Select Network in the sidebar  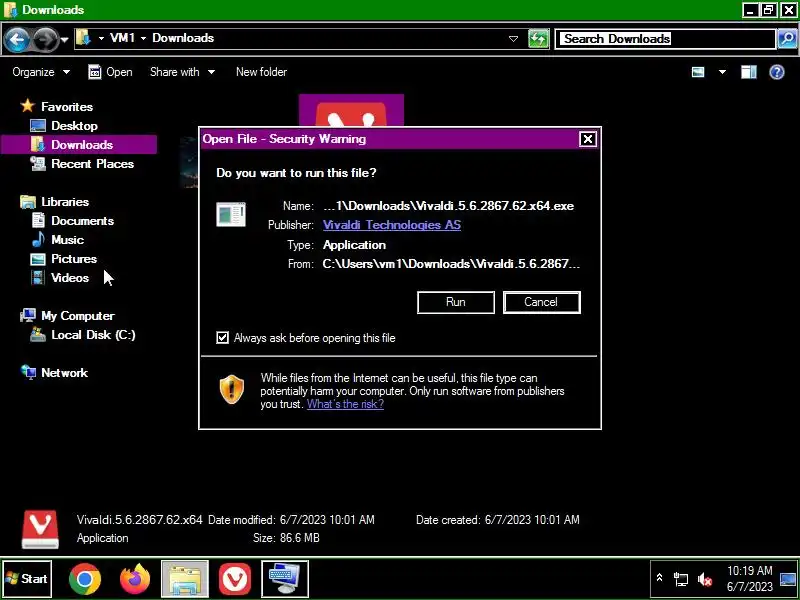(64, 373)
